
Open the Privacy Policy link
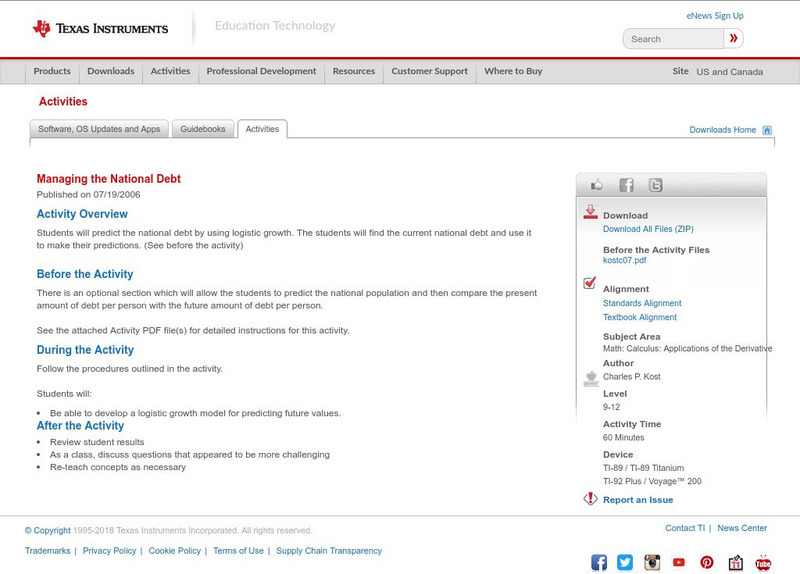[109, 551]
